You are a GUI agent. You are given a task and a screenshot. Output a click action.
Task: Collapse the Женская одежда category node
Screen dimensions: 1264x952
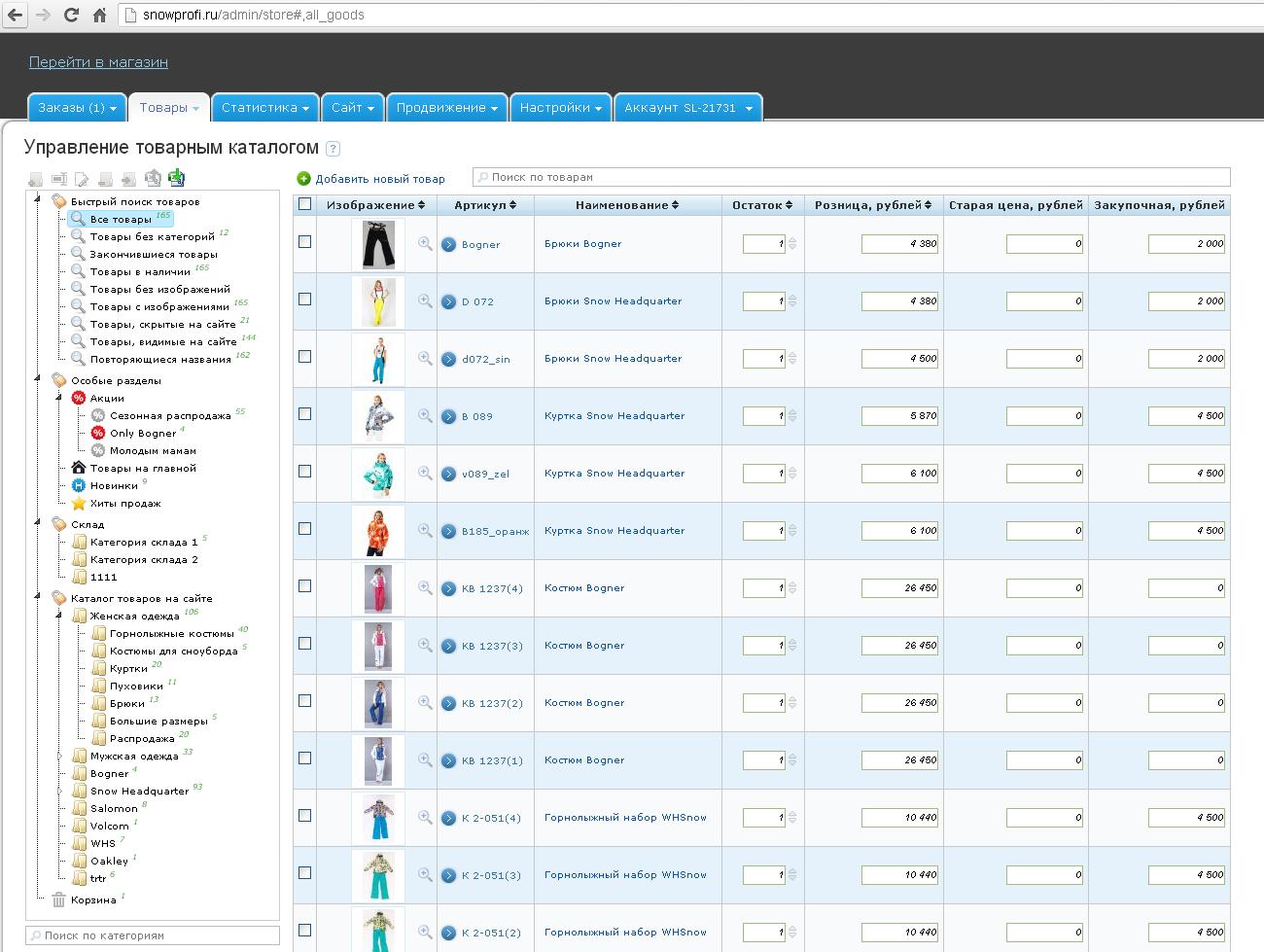click(x=58, y=616)
